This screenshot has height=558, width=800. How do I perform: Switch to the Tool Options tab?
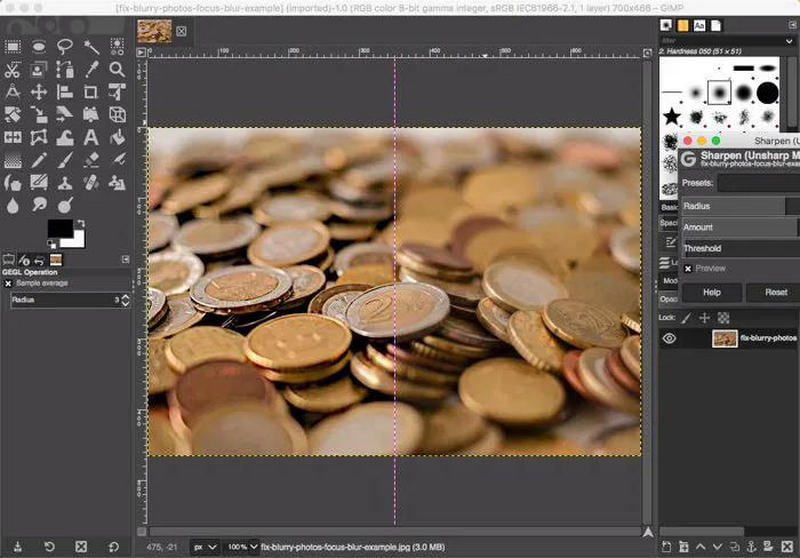8,260
